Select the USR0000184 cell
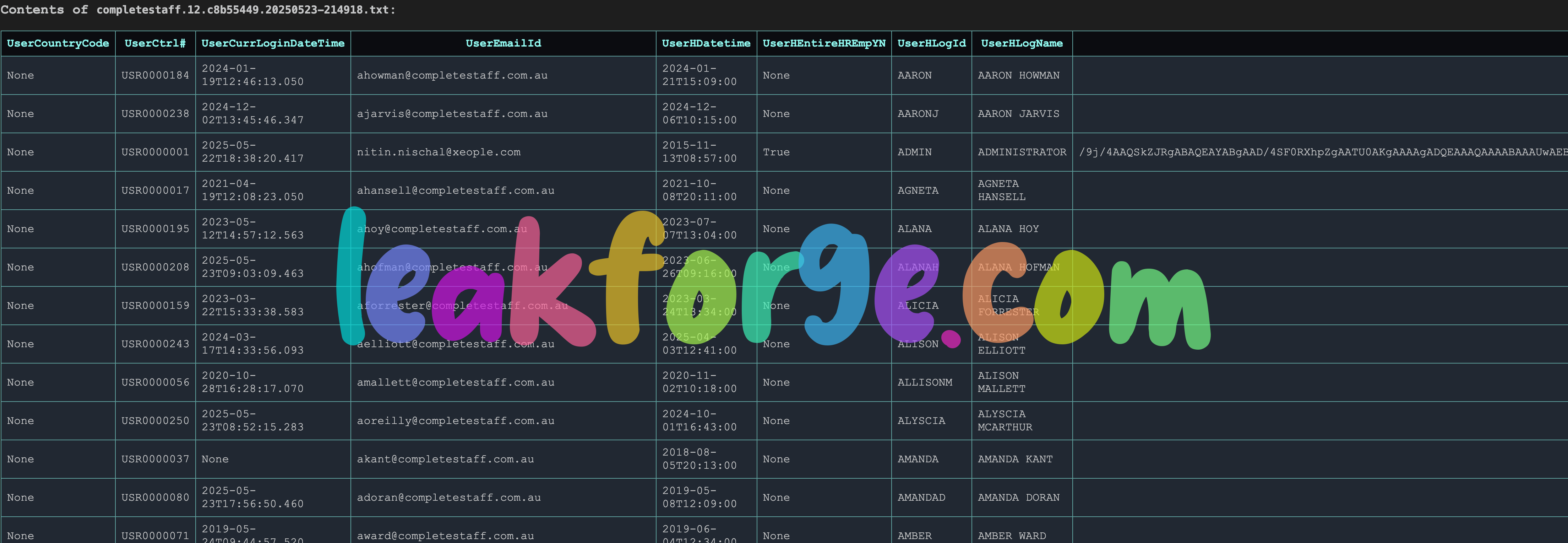Screen dimensions: 1568x543 [x=155, y=76]
